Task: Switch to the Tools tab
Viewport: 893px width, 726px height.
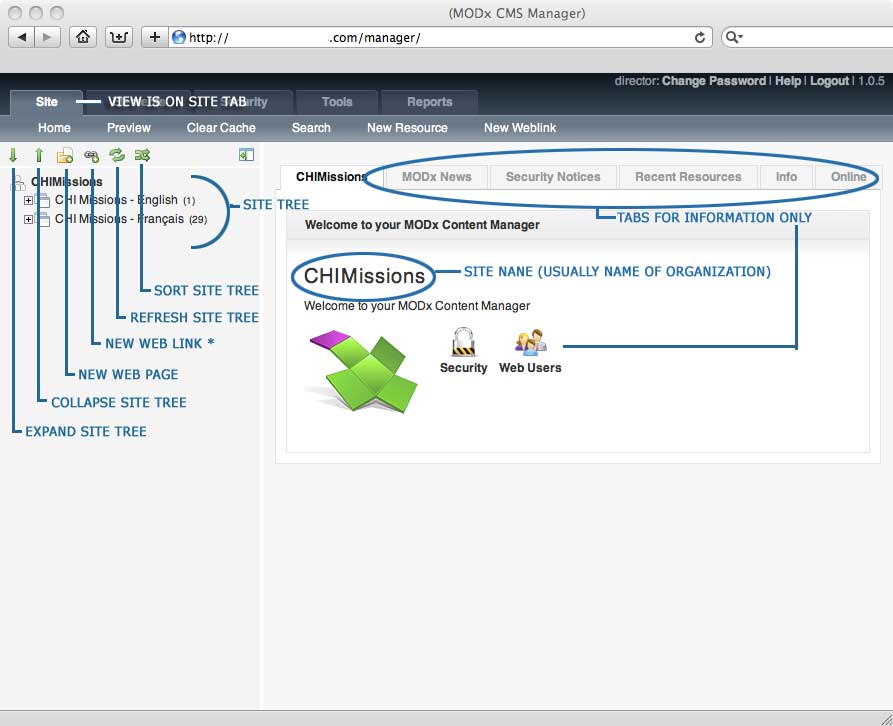Action: (337, 102)
